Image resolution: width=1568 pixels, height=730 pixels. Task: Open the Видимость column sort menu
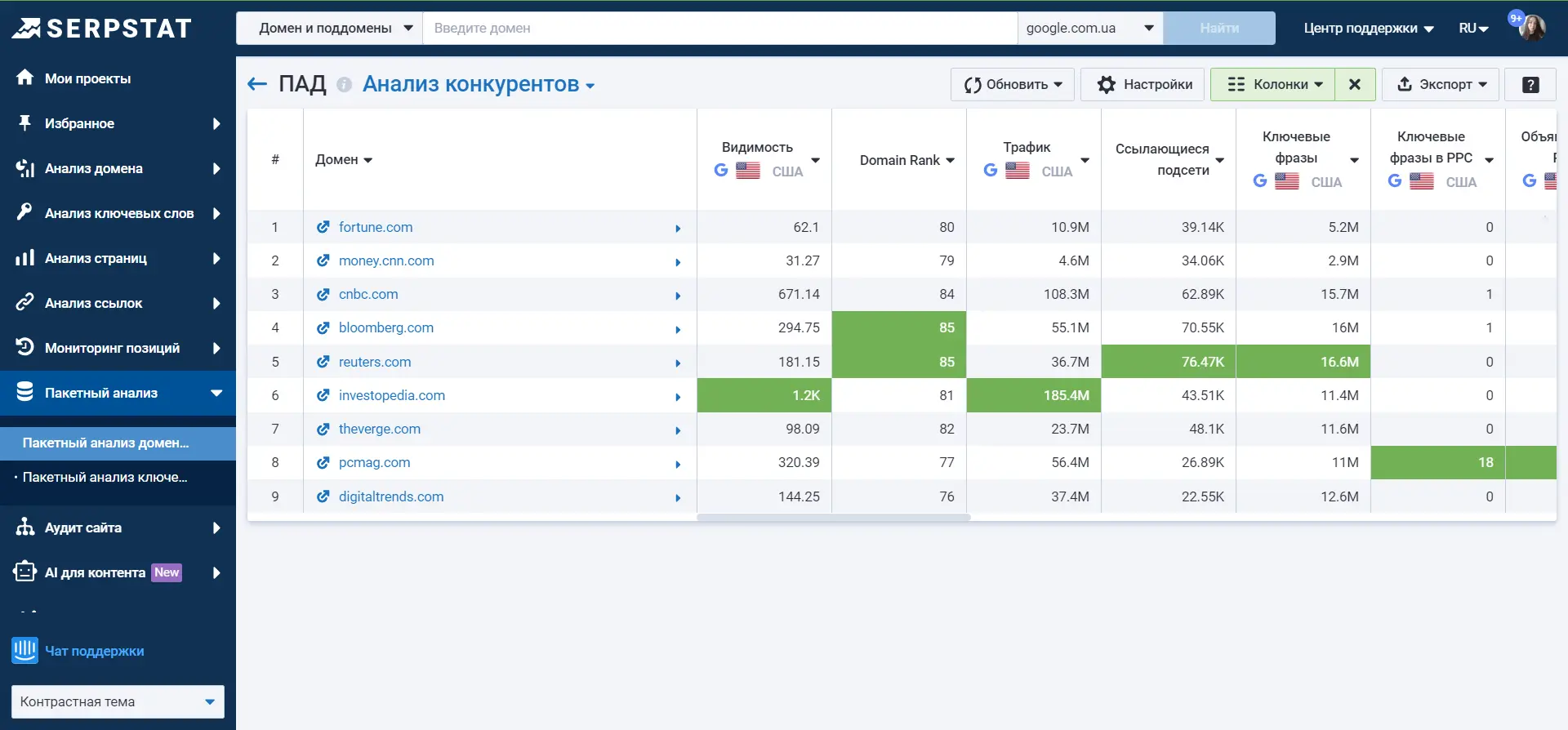815,160
